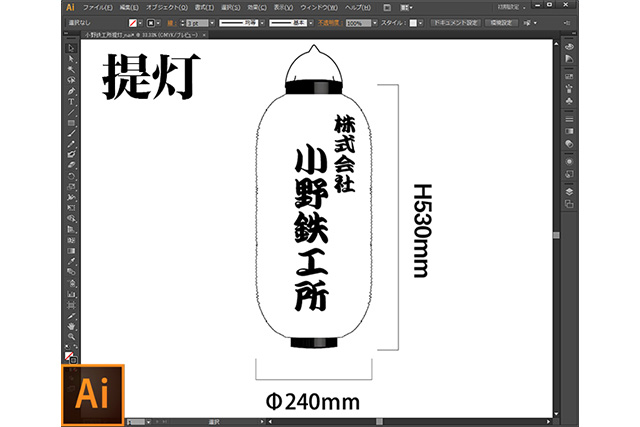
Task: Open the stroke color dropdown arrow
Action: click(x=158, y=23)
